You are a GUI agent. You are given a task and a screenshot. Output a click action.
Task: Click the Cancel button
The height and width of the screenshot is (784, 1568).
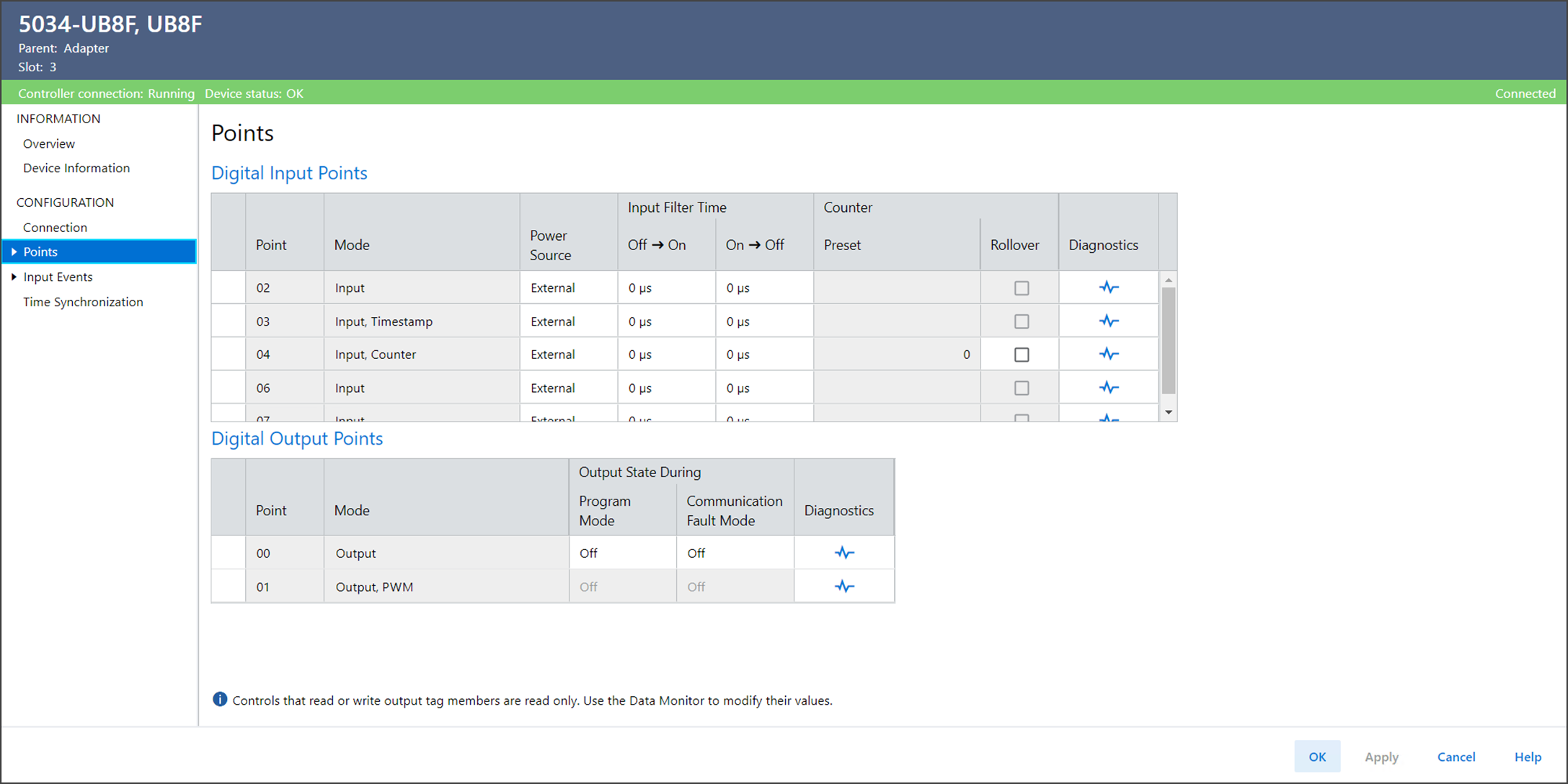1456,757
